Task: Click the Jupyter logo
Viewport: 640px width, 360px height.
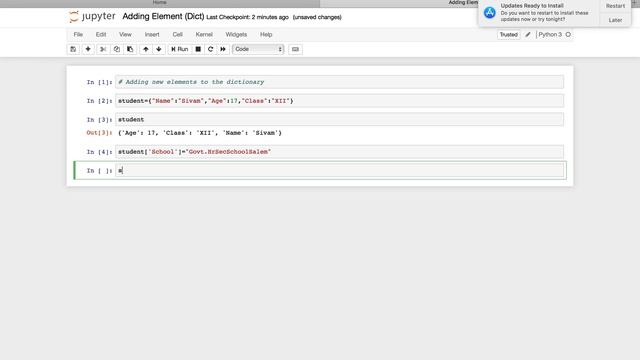Action: point(92,17)
